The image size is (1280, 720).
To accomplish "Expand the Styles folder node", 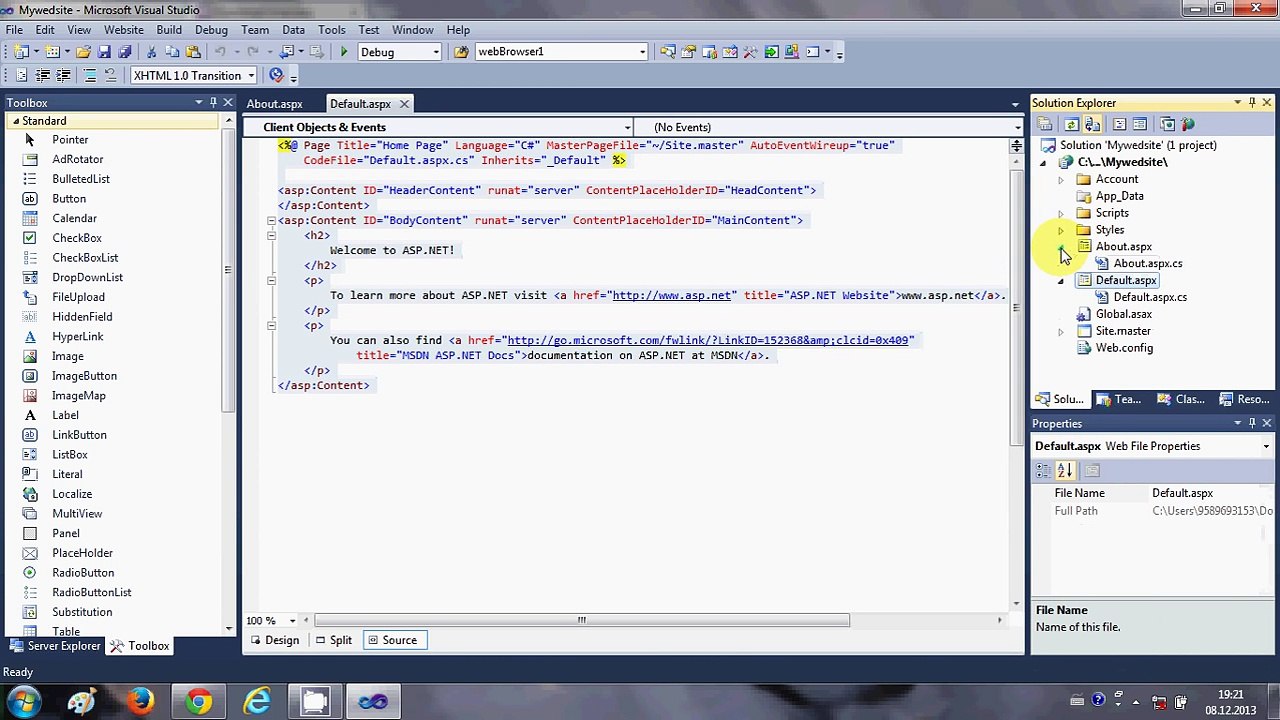I will click(1061, 230).
